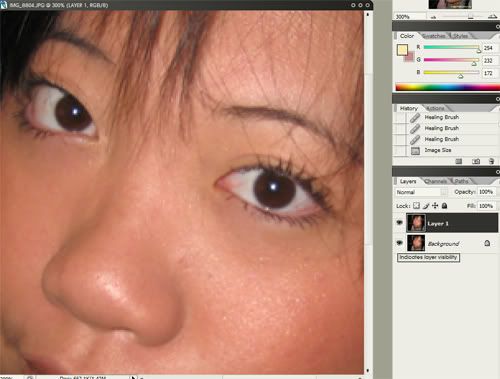Click the foreground color swatch

tap(402, 50)
